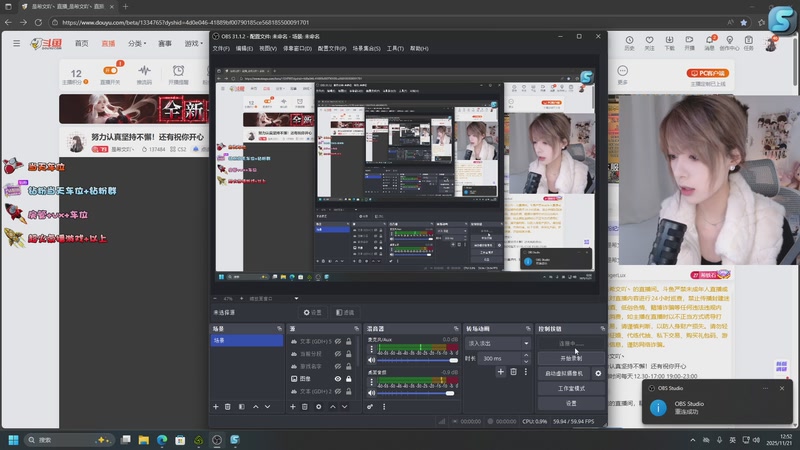The width and height of the screenshot is (800, 450).
Task: Open scene filters icon in scenes panel footer
Action: (x=242, y=407)
